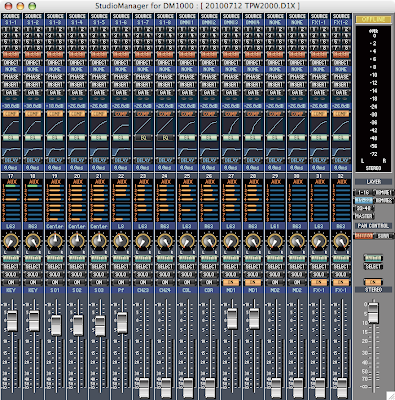Click the 0.0ms delay value on channel 20

(77, 167)
